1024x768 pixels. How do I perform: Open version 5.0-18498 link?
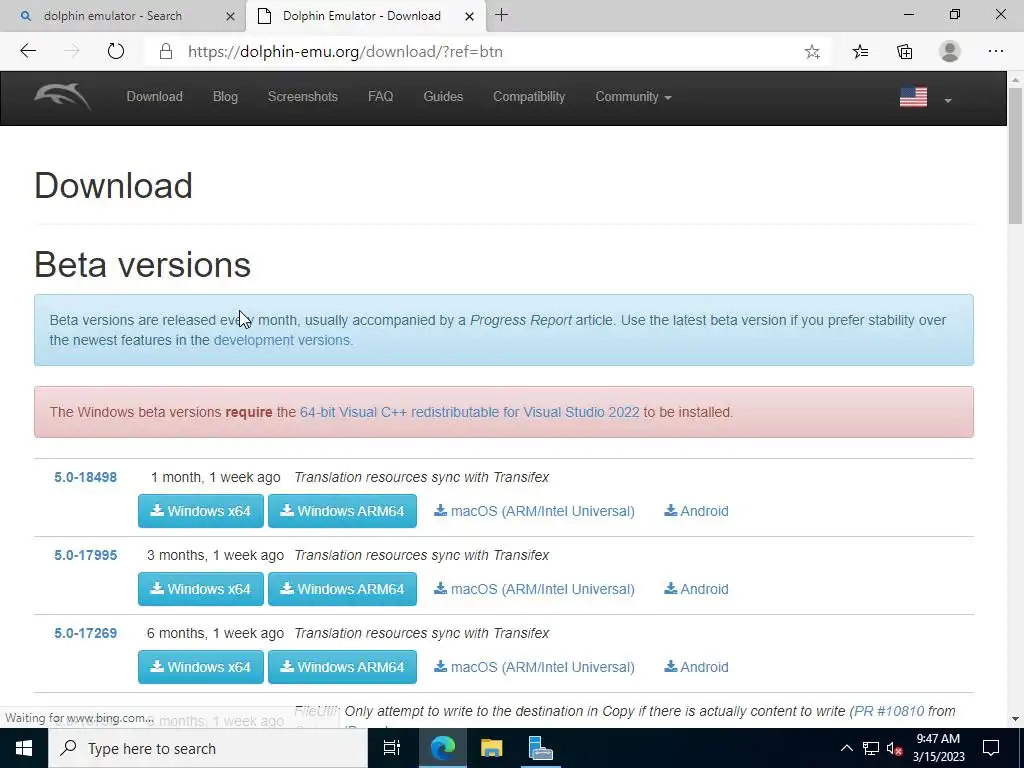point(86,477)
